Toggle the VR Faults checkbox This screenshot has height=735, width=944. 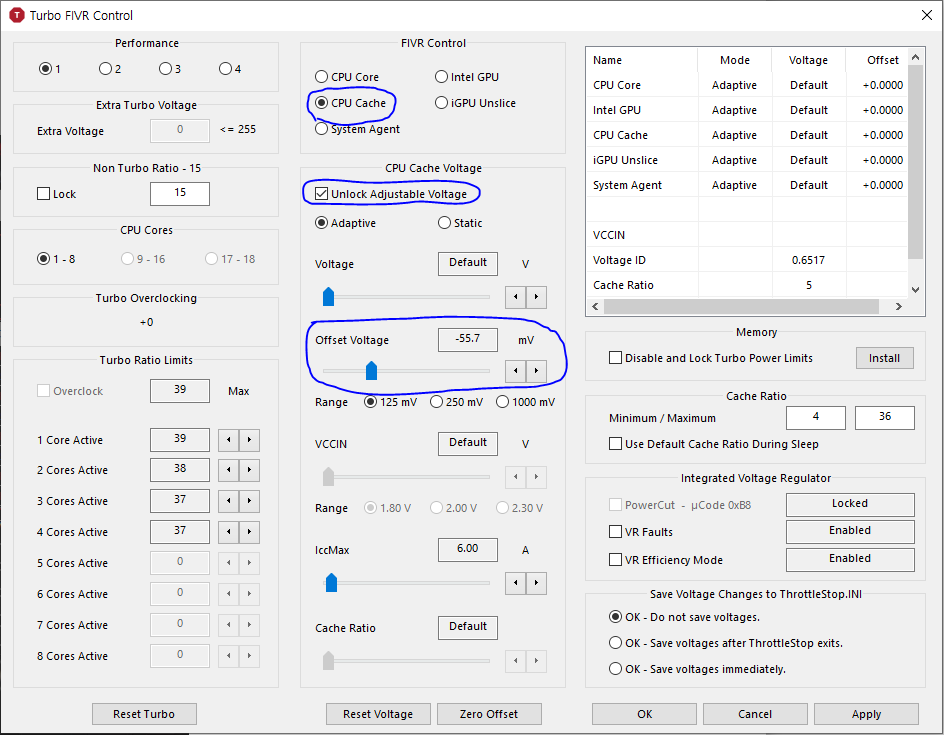615,532
